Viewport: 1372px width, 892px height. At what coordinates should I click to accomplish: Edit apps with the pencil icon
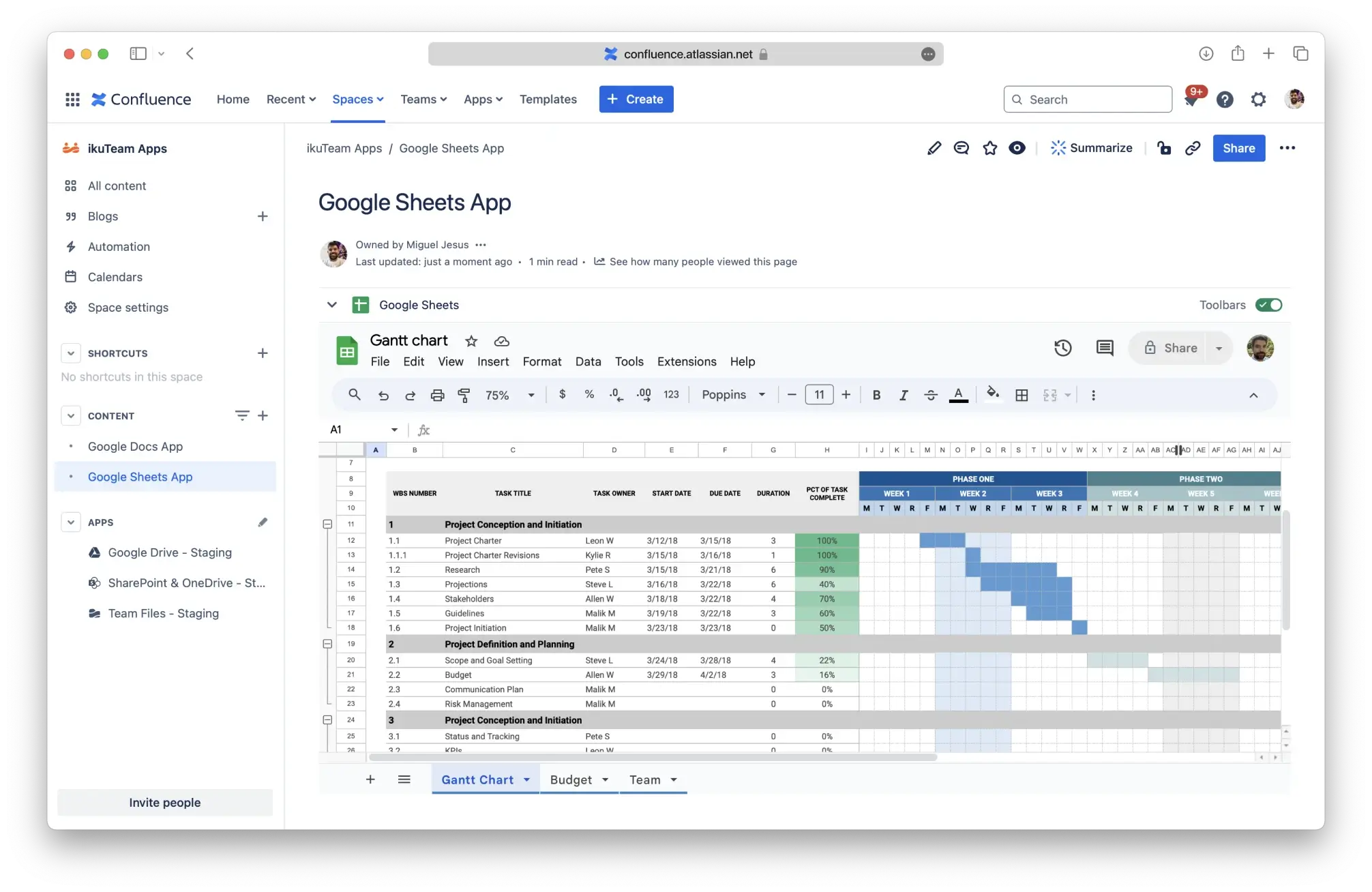click(263, 522)
